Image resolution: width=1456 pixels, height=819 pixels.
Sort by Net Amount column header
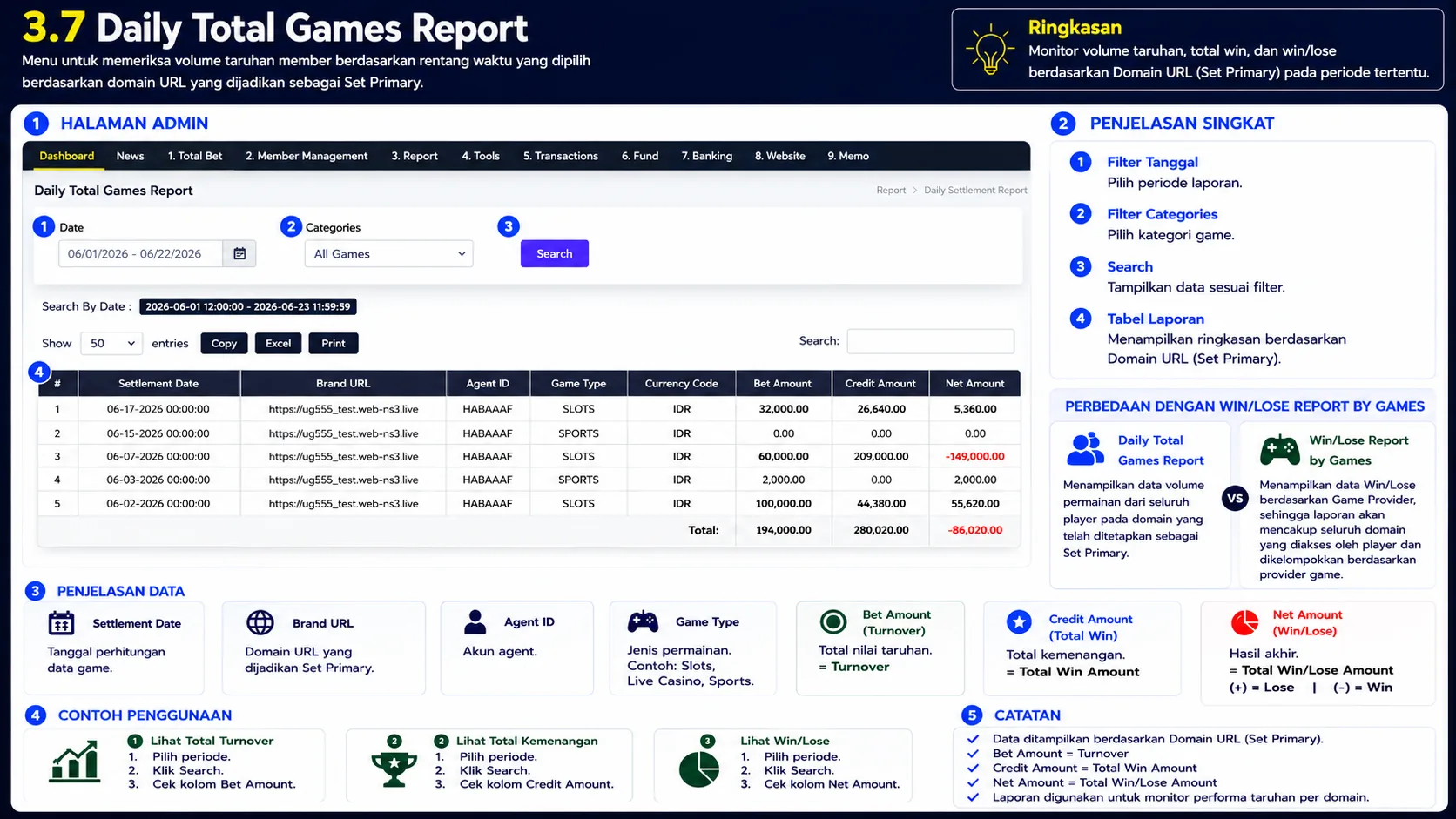click(x=974, y=383)
